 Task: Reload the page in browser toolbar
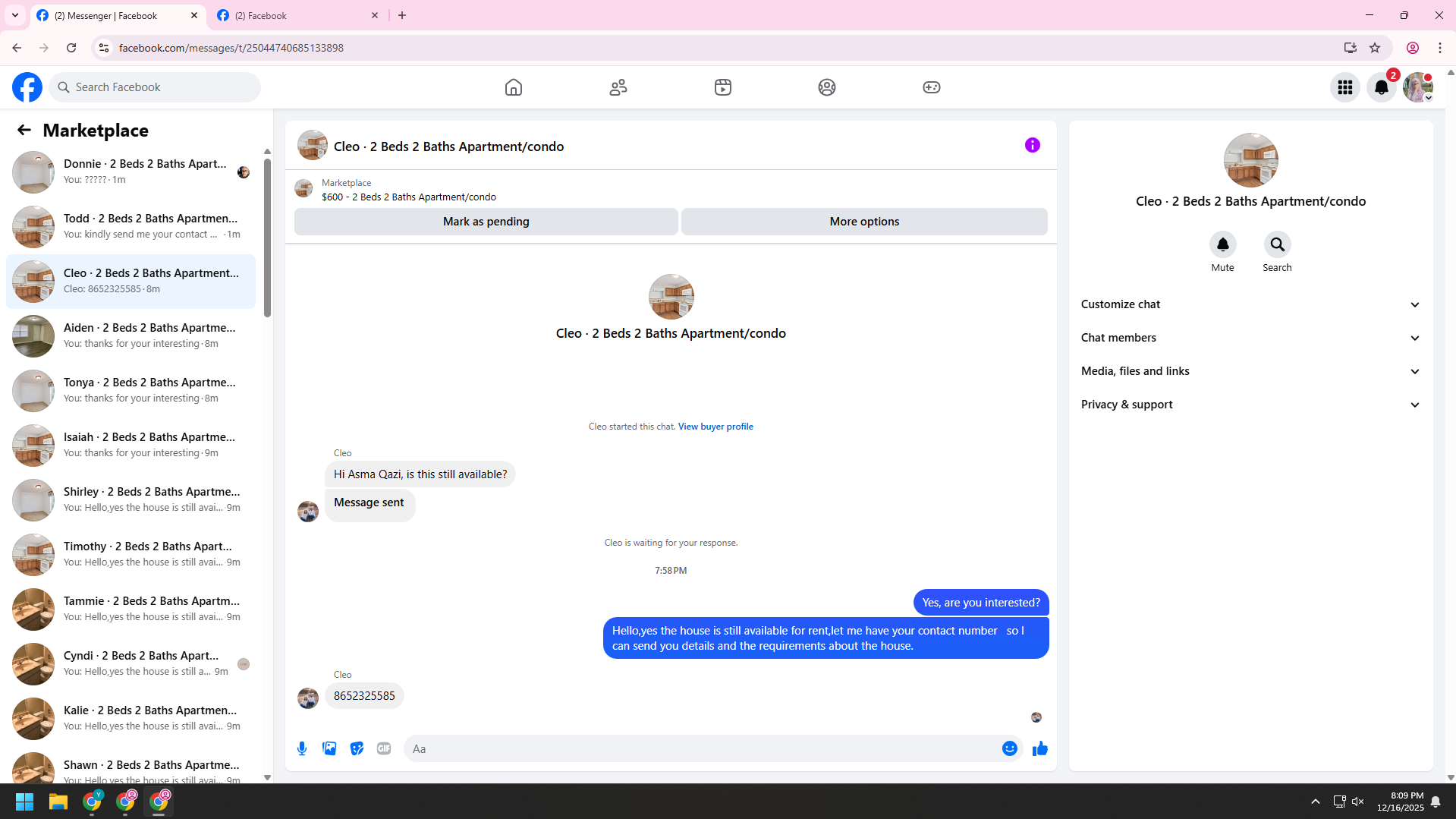coord(71,48)
